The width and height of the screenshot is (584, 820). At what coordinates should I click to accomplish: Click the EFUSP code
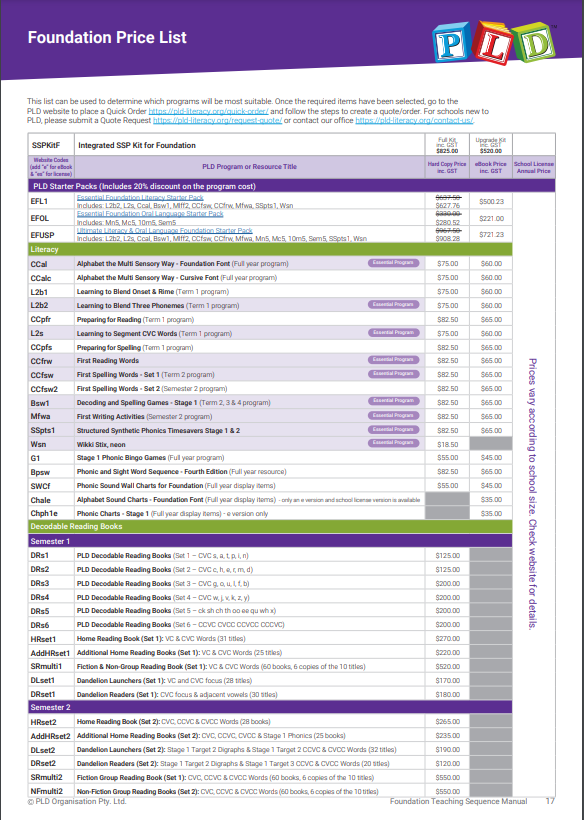42,235
